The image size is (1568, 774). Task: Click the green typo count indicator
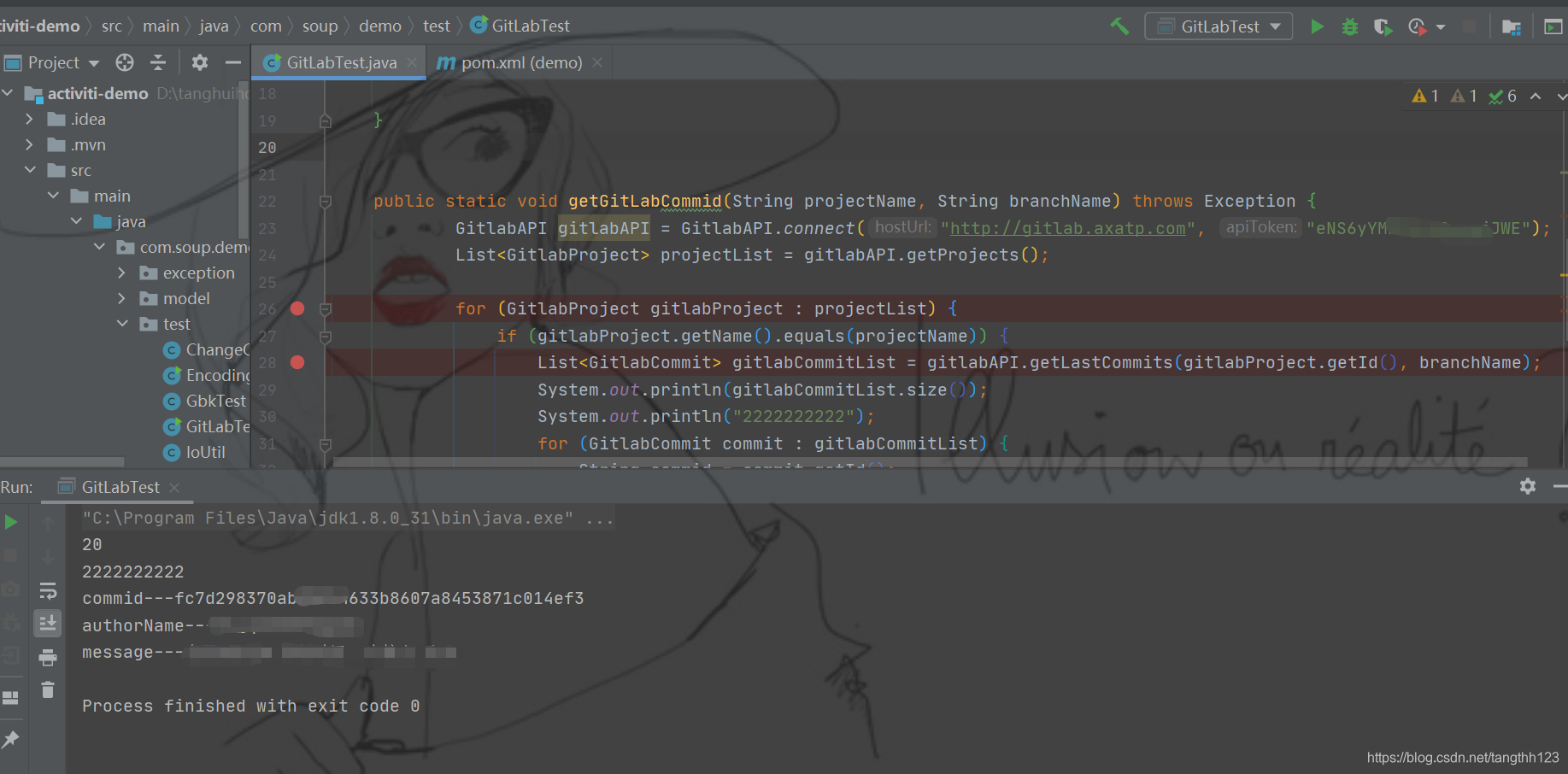[x=1503, y=96]
